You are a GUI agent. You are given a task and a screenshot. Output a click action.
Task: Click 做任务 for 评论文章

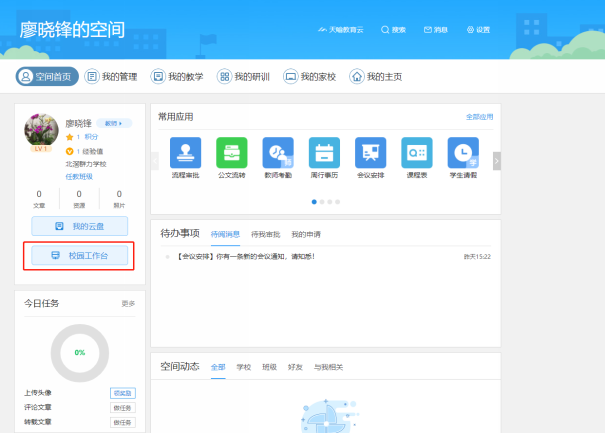point(123,408)
